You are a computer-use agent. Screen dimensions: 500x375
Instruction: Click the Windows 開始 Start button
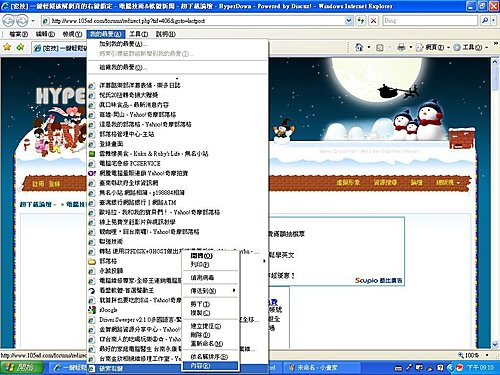point(22,368)
